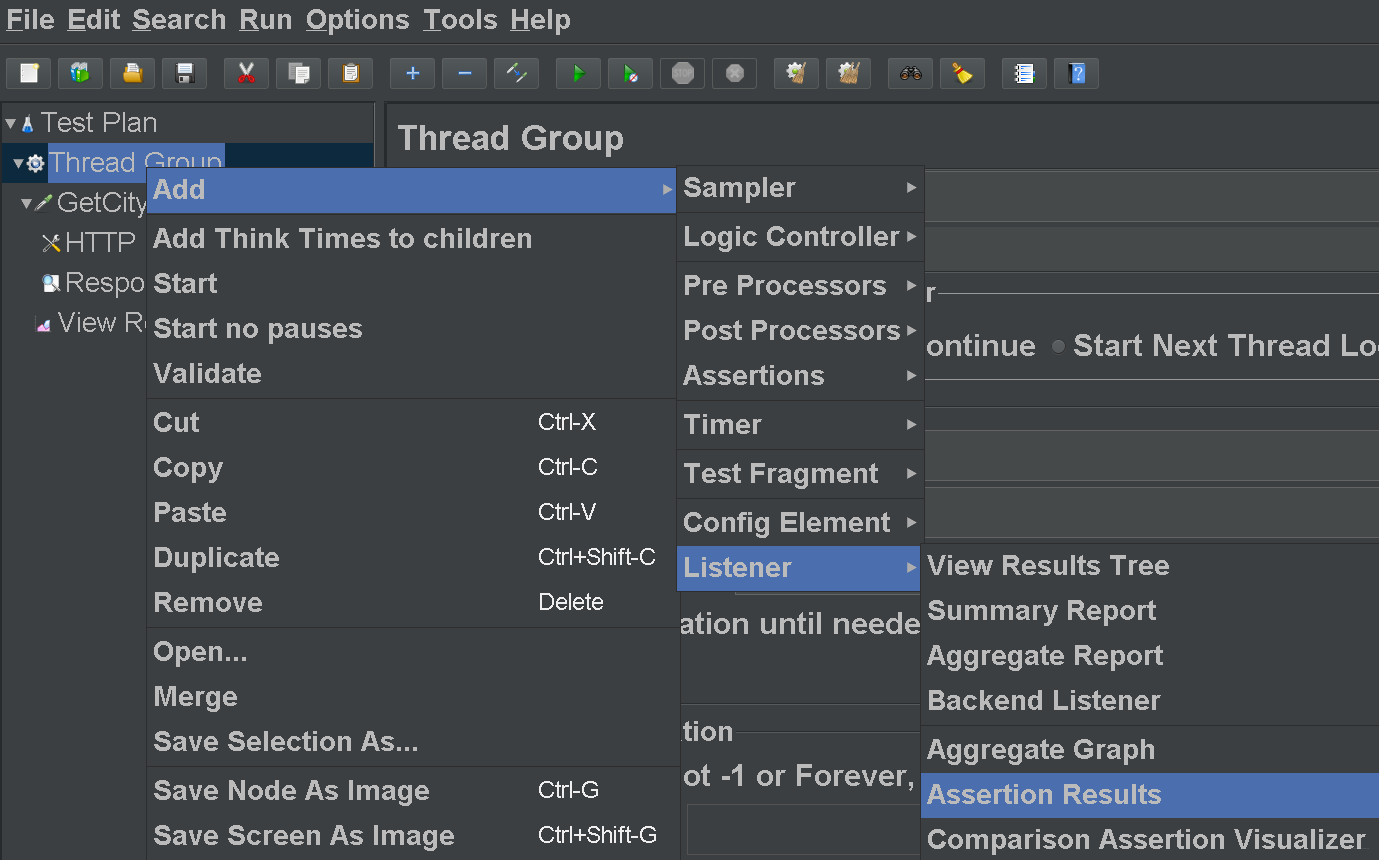Expand the Assertions submenu
The image size is (1379, 860).
tap(800, 376)
